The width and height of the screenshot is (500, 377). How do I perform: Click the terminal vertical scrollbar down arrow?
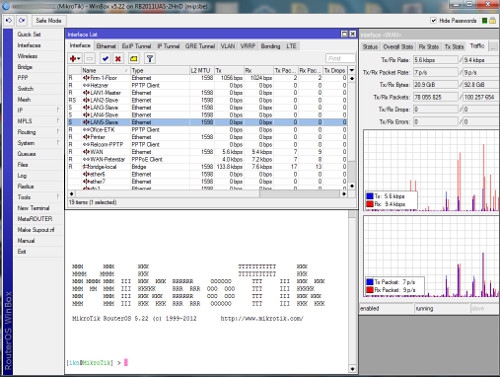tap(352, 369)
